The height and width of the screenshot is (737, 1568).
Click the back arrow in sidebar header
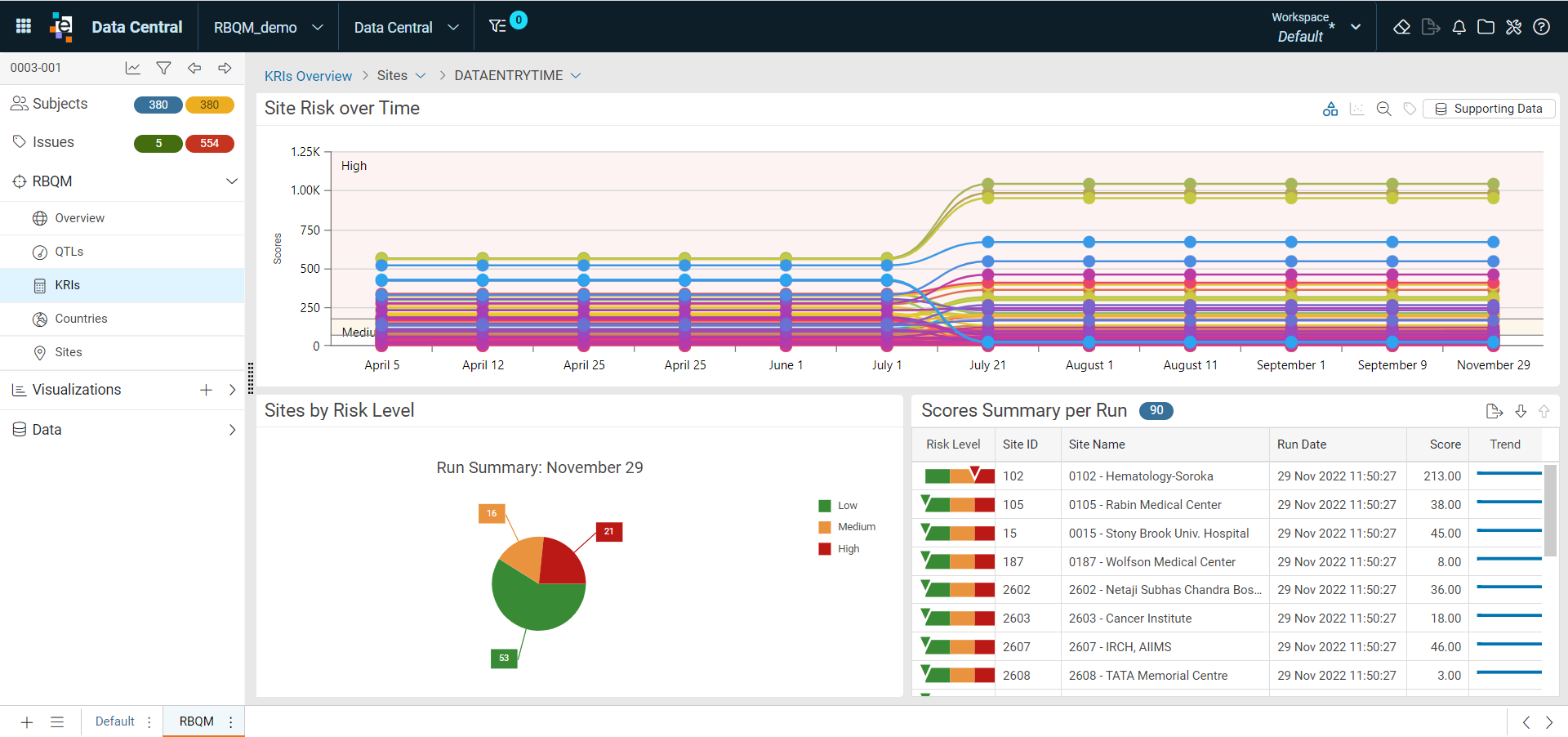click(194, 68)
